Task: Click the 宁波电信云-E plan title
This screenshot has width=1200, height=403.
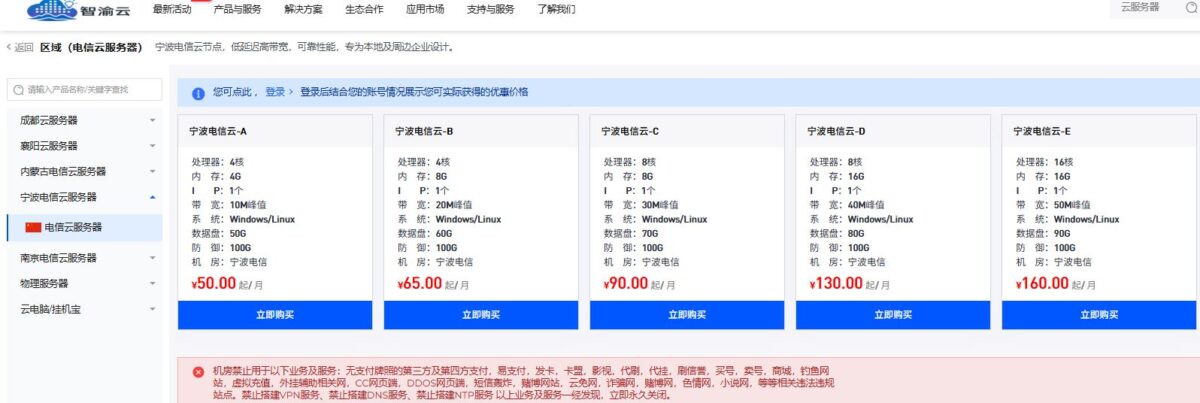Action: (1043, 131)
